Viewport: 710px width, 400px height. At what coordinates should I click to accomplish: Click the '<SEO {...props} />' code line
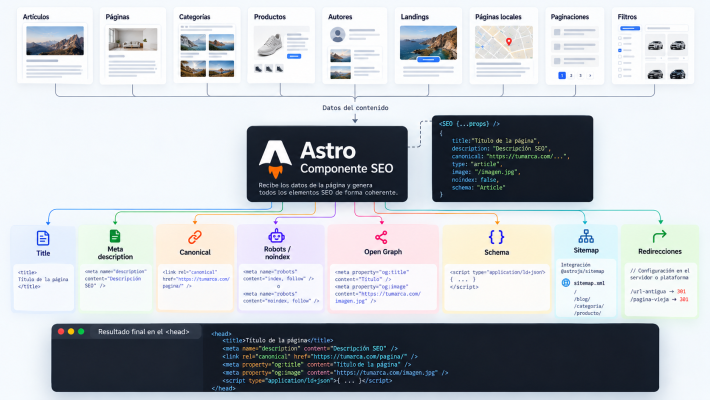[469, 124]
